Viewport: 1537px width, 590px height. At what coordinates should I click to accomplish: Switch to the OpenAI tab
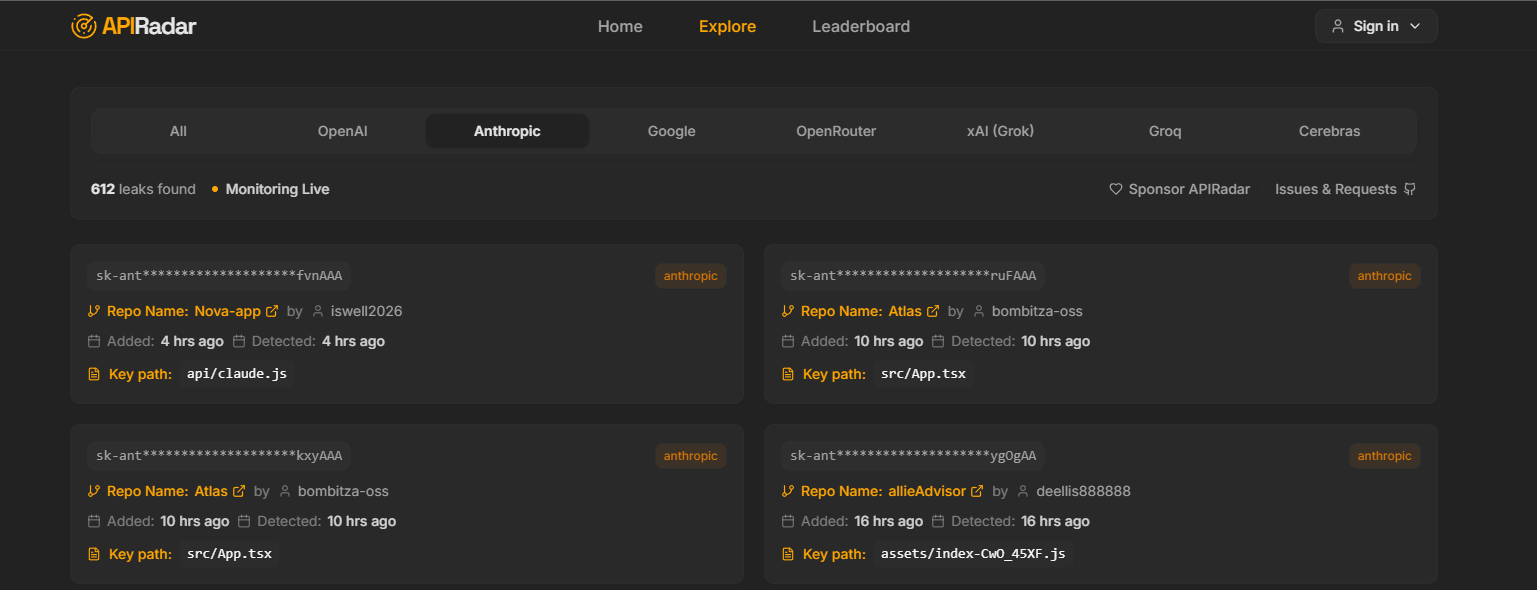[x=343, y=131]
